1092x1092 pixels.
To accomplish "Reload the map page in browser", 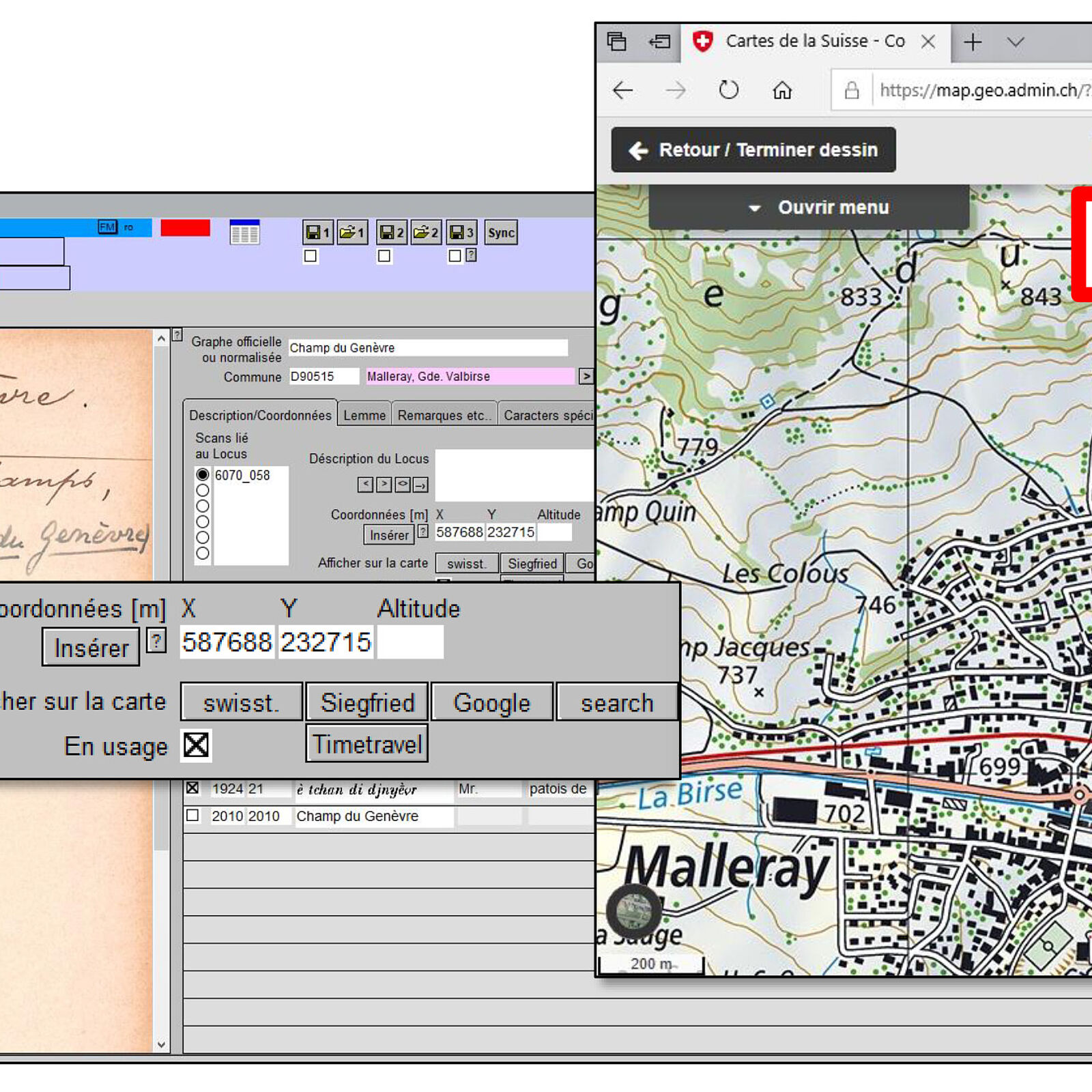I will pos(728,90).
